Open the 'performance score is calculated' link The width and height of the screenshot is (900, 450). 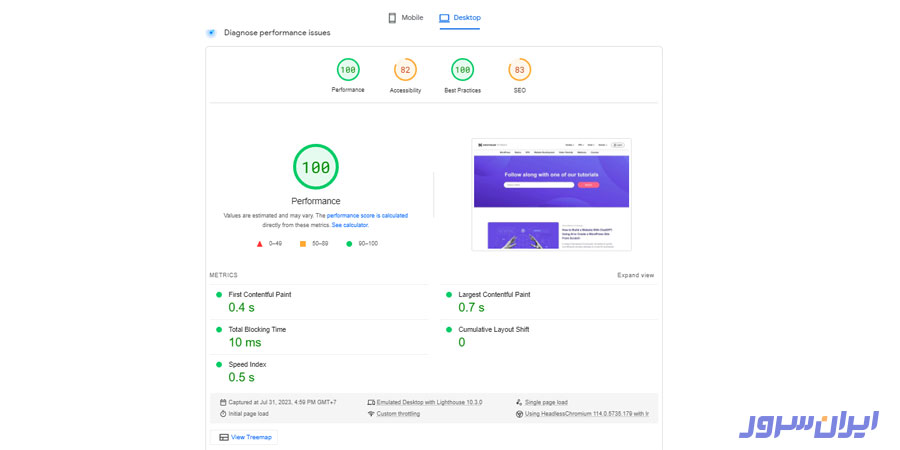(367, 215)
